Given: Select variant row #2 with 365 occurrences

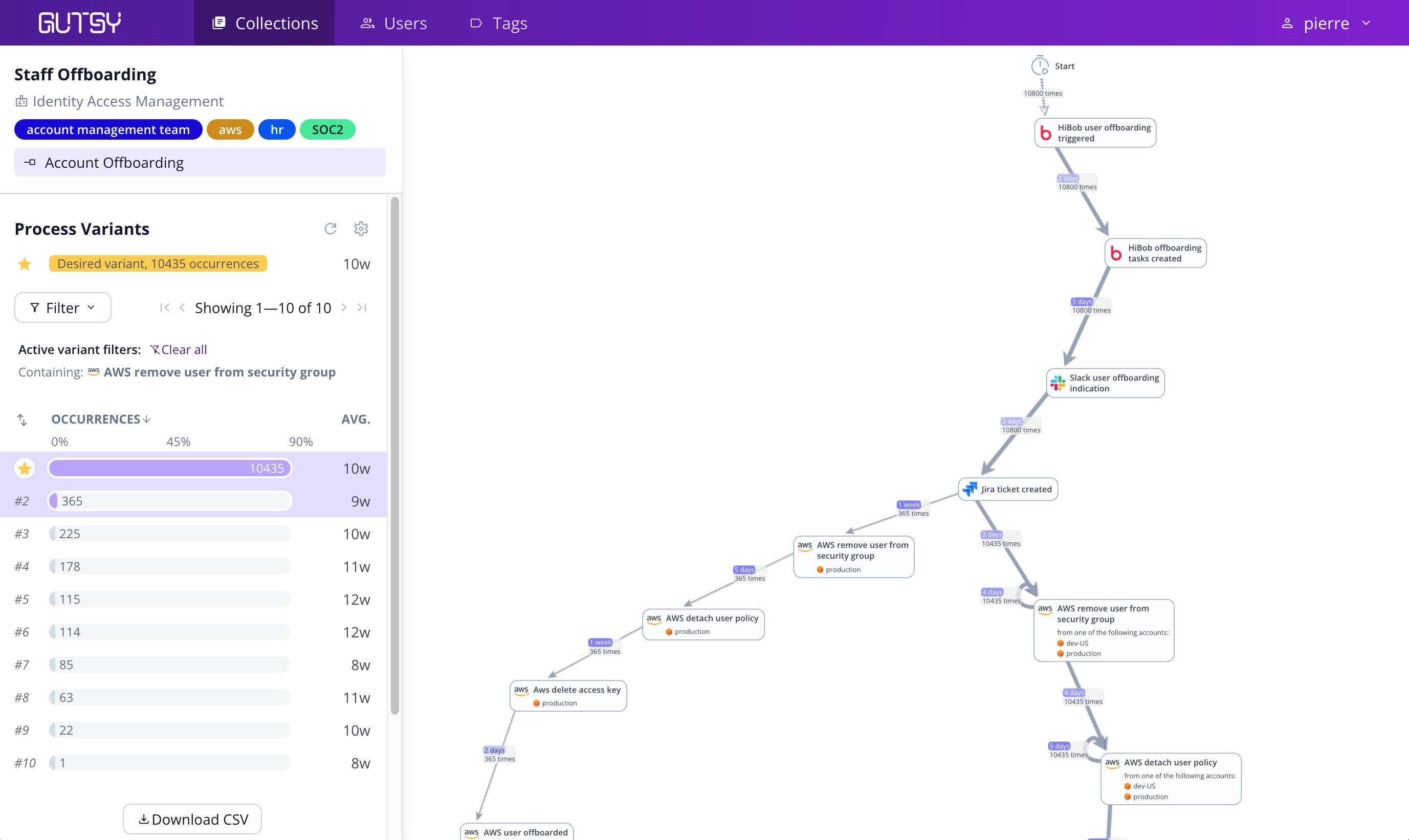Looking at the screenshot, I should tap(170, 500).
